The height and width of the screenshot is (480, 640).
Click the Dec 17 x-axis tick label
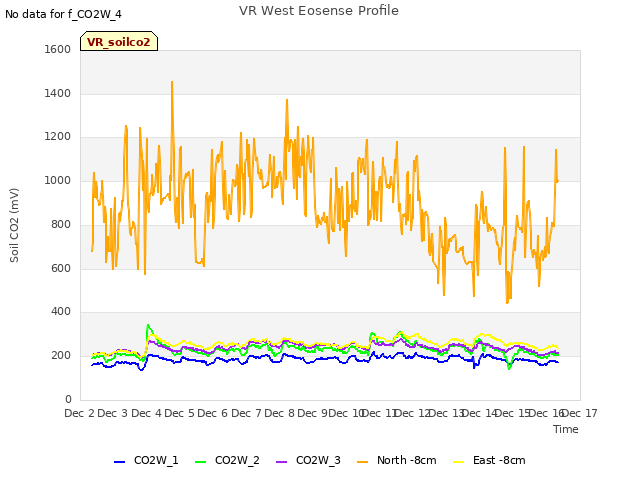580,413
